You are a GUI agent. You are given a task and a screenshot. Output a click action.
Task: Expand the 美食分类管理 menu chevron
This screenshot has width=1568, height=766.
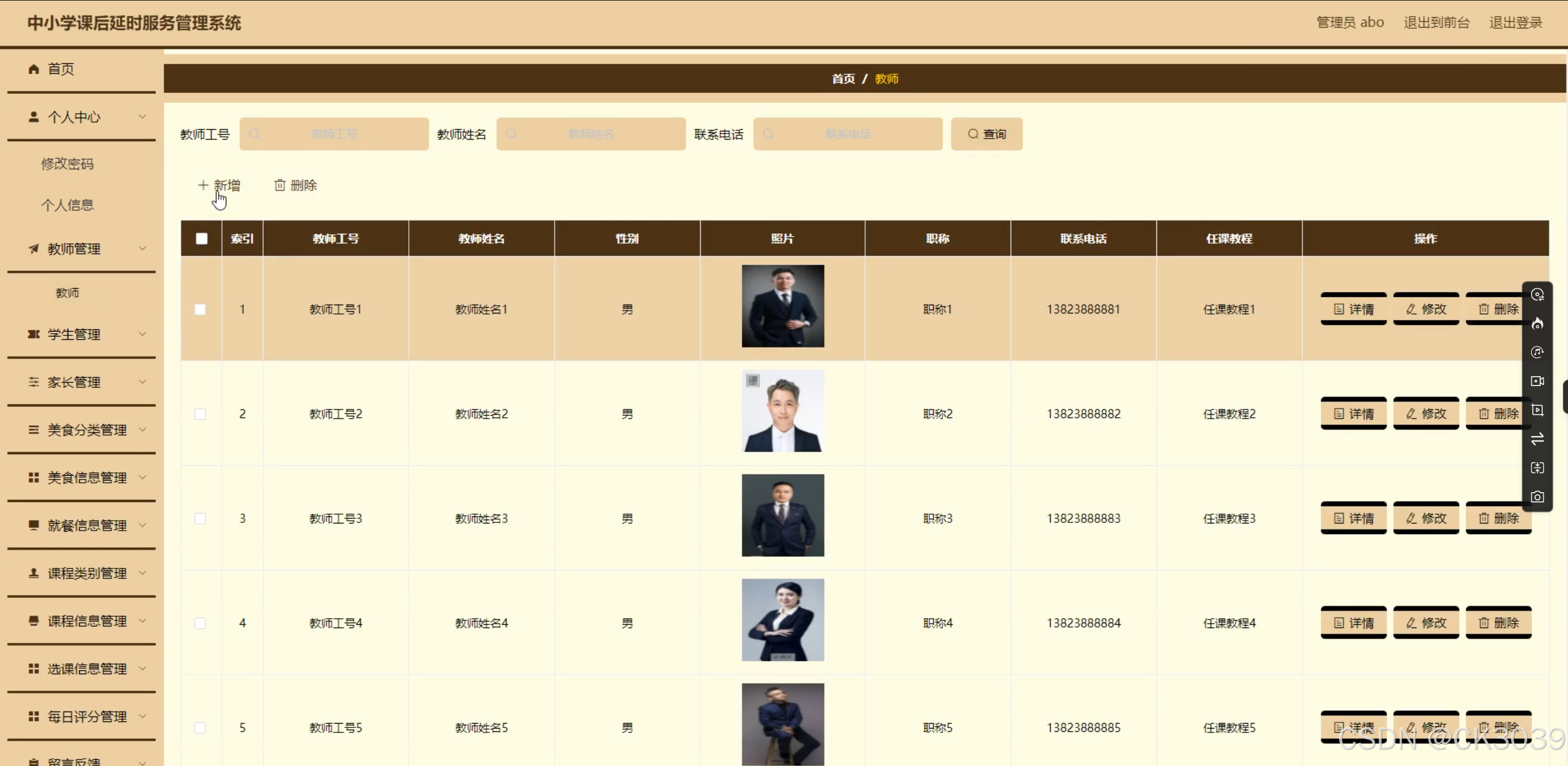click(142, 429)
